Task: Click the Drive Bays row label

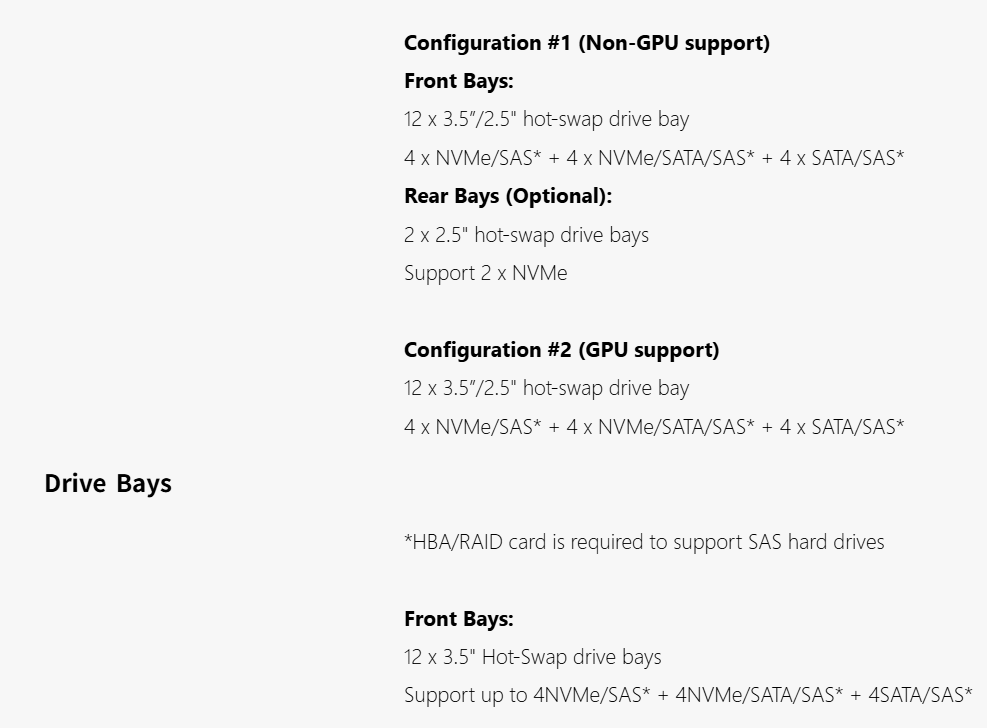Action: [x=108, y=484]
